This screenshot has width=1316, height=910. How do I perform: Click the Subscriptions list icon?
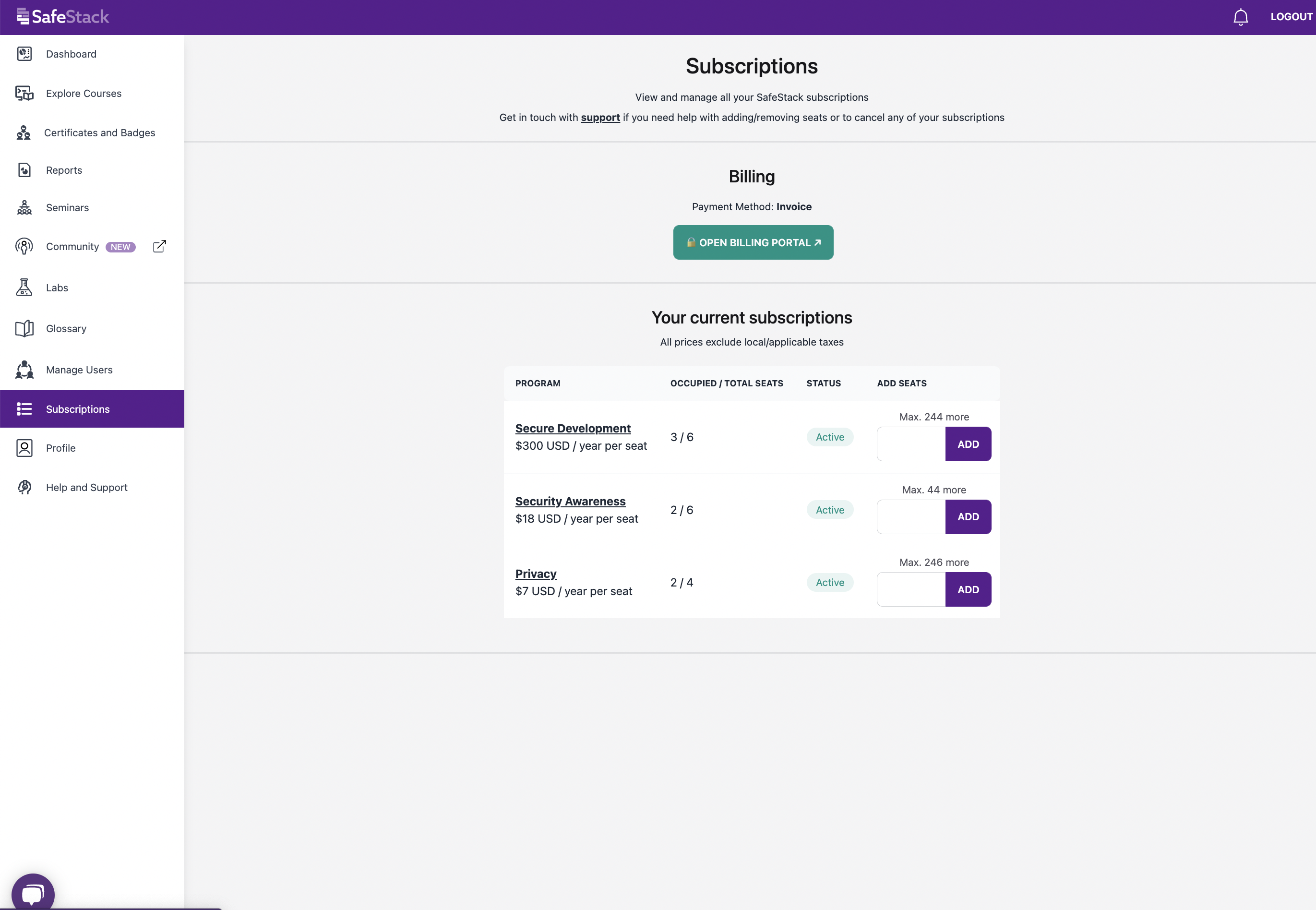[24, 409]
